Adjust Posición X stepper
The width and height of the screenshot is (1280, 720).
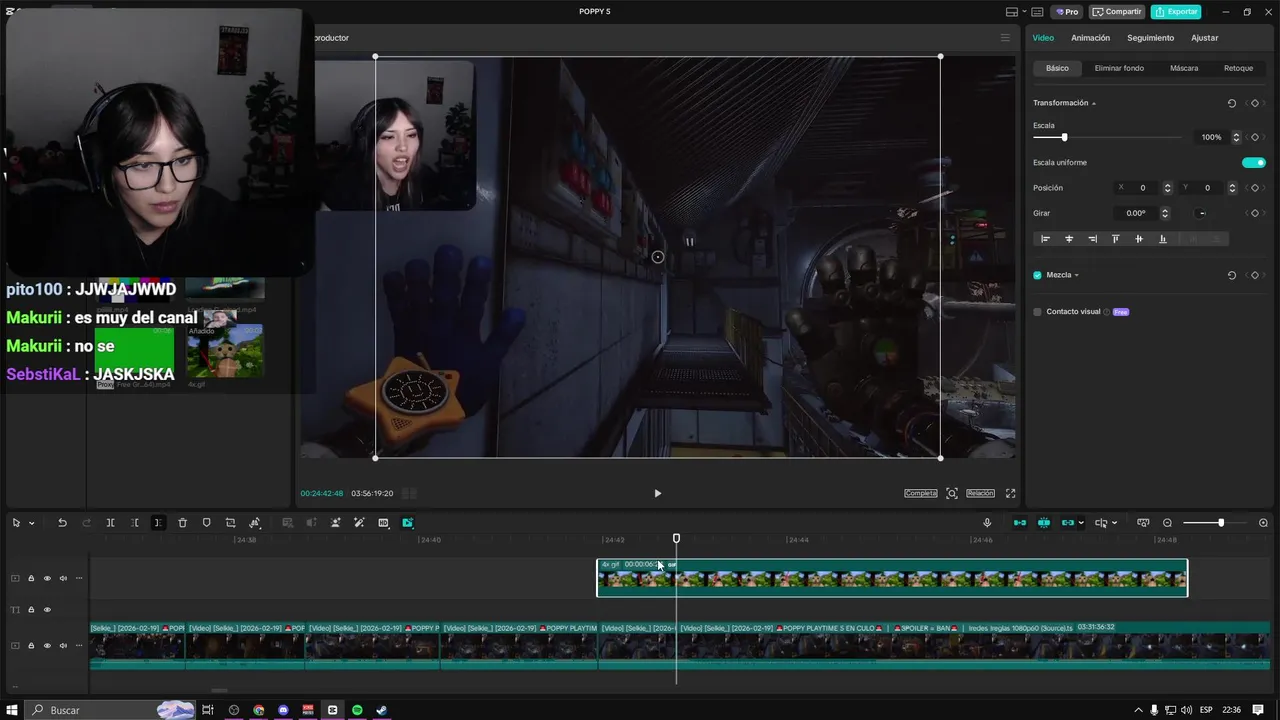(1167, 188)
